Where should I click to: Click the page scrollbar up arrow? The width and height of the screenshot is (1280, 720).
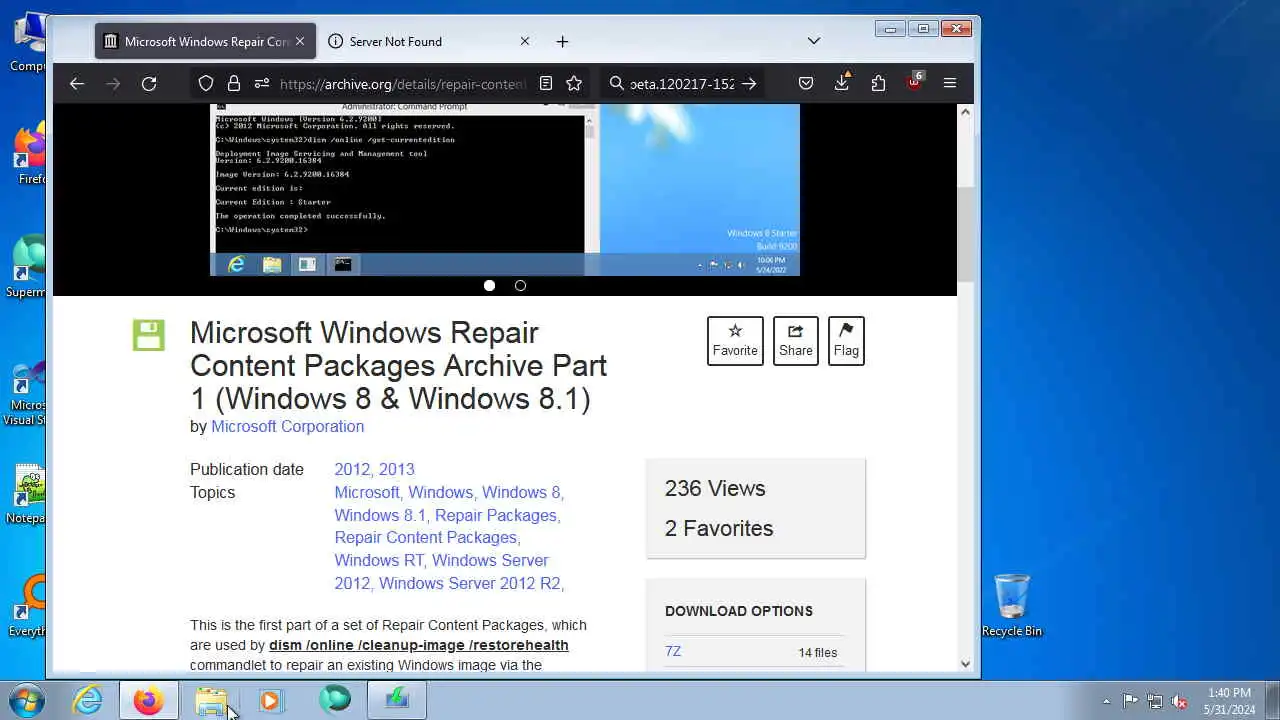965,112
